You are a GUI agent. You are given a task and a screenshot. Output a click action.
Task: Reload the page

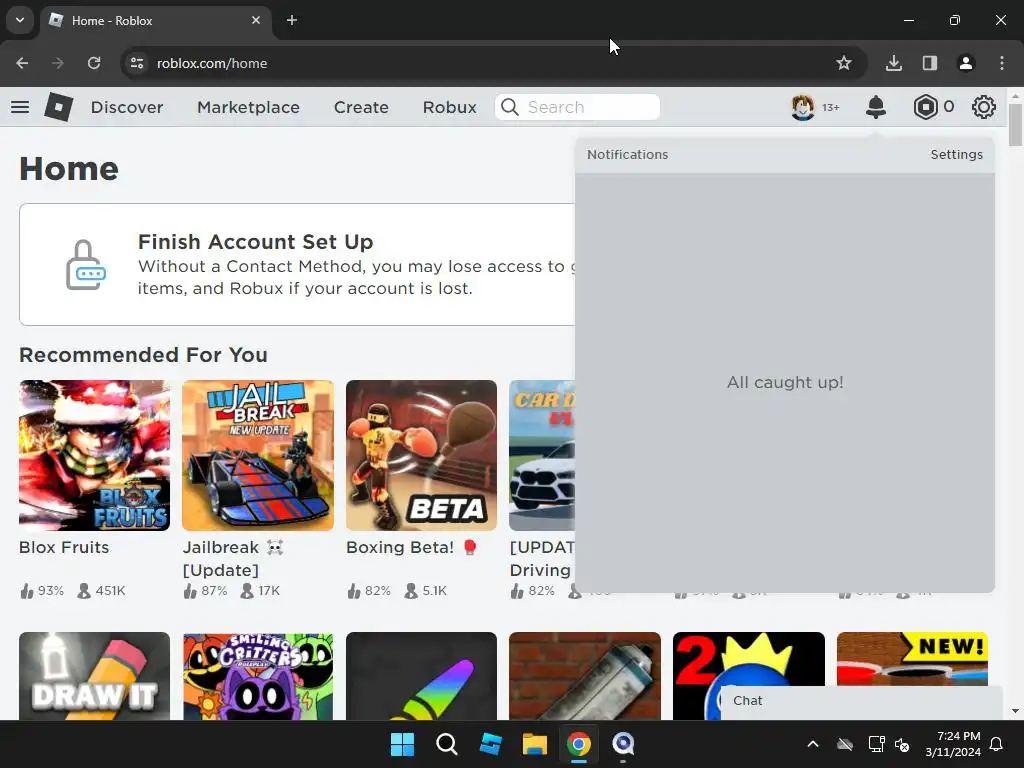click(x=94, y=63)
